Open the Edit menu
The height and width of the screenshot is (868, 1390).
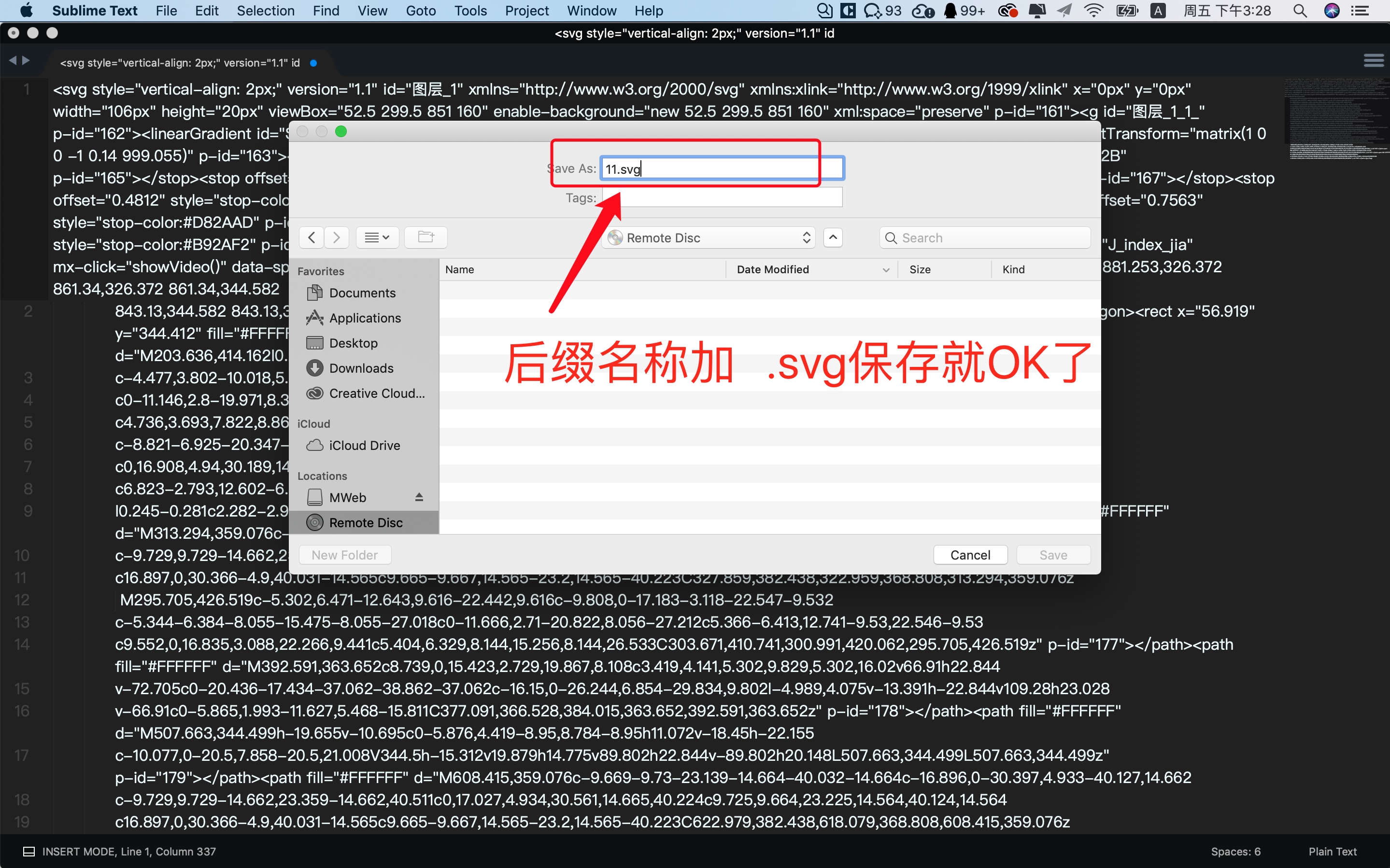(207, 11)
